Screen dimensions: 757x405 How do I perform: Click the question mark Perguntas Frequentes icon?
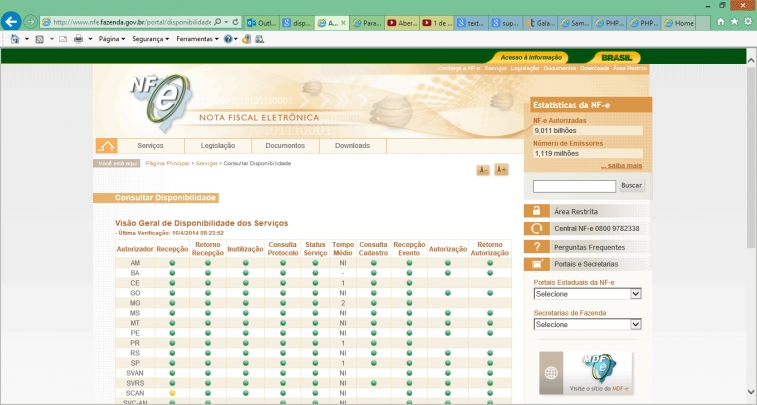tap(537, 246)
